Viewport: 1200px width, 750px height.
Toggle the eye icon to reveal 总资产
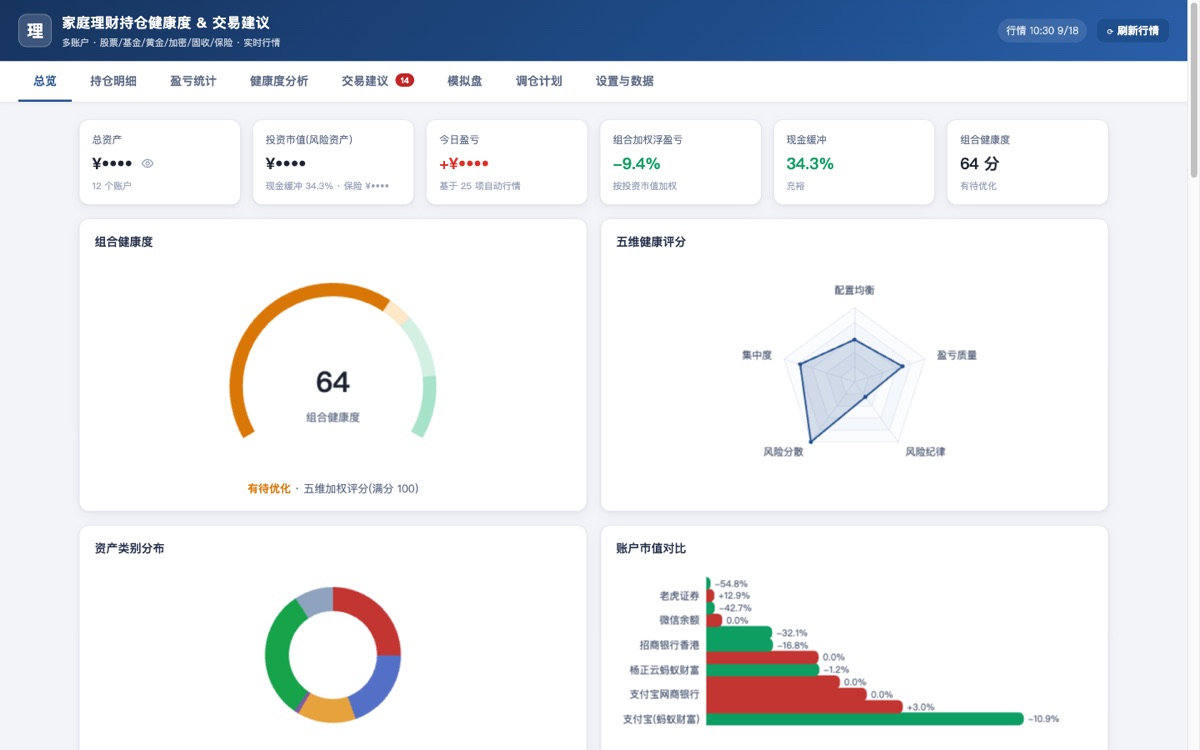(147, 163)
